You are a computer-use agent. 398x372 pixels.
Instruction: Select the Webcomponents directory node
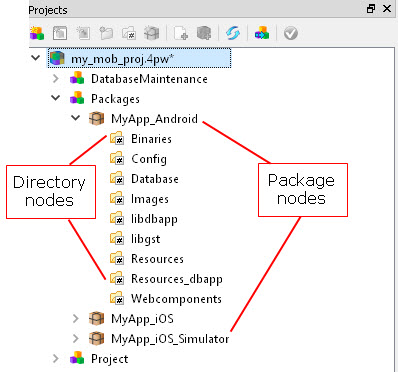176,299
